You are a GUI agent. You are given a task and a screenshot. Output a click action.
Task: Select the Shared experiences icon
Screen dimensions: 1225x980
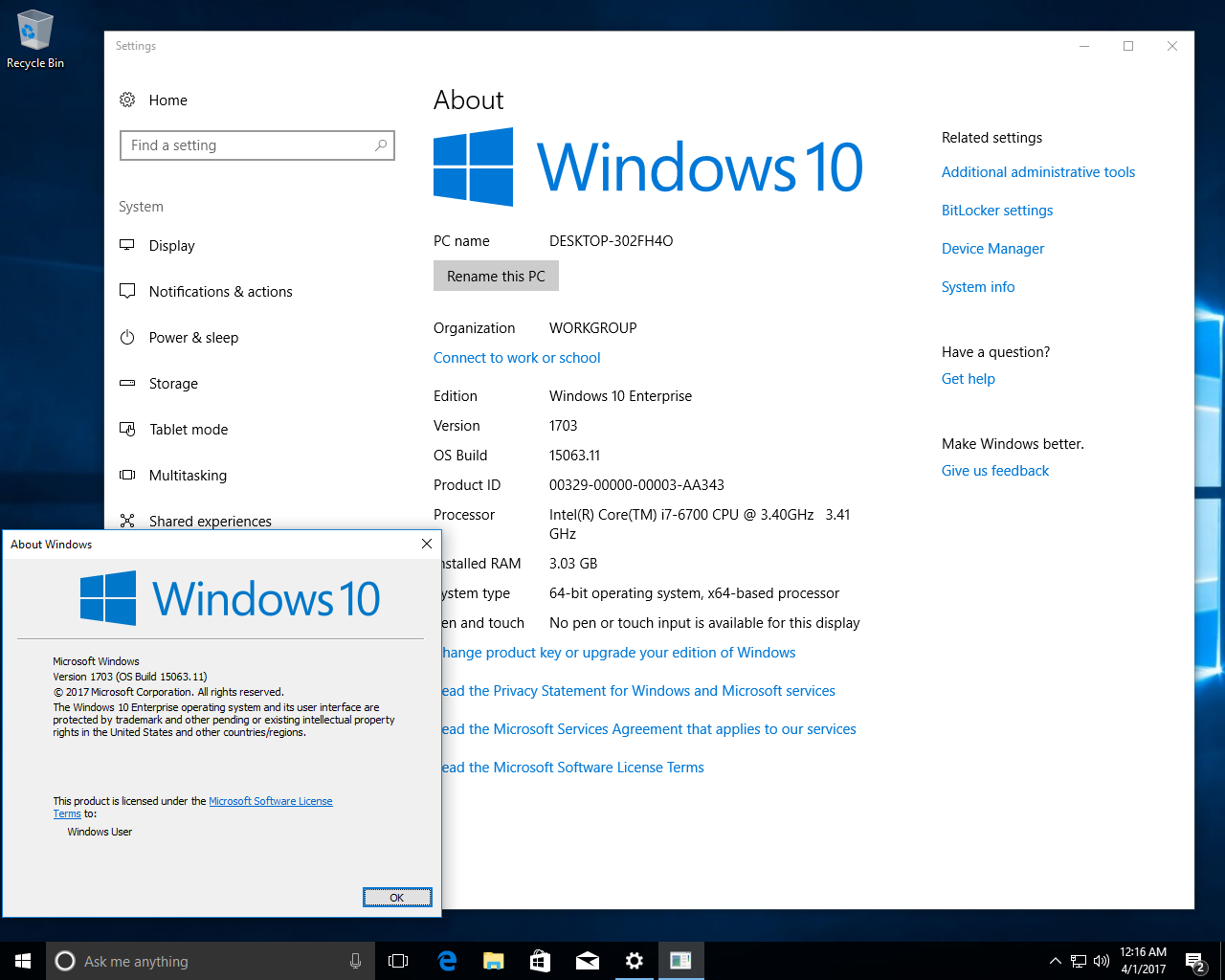click(127, 521)
